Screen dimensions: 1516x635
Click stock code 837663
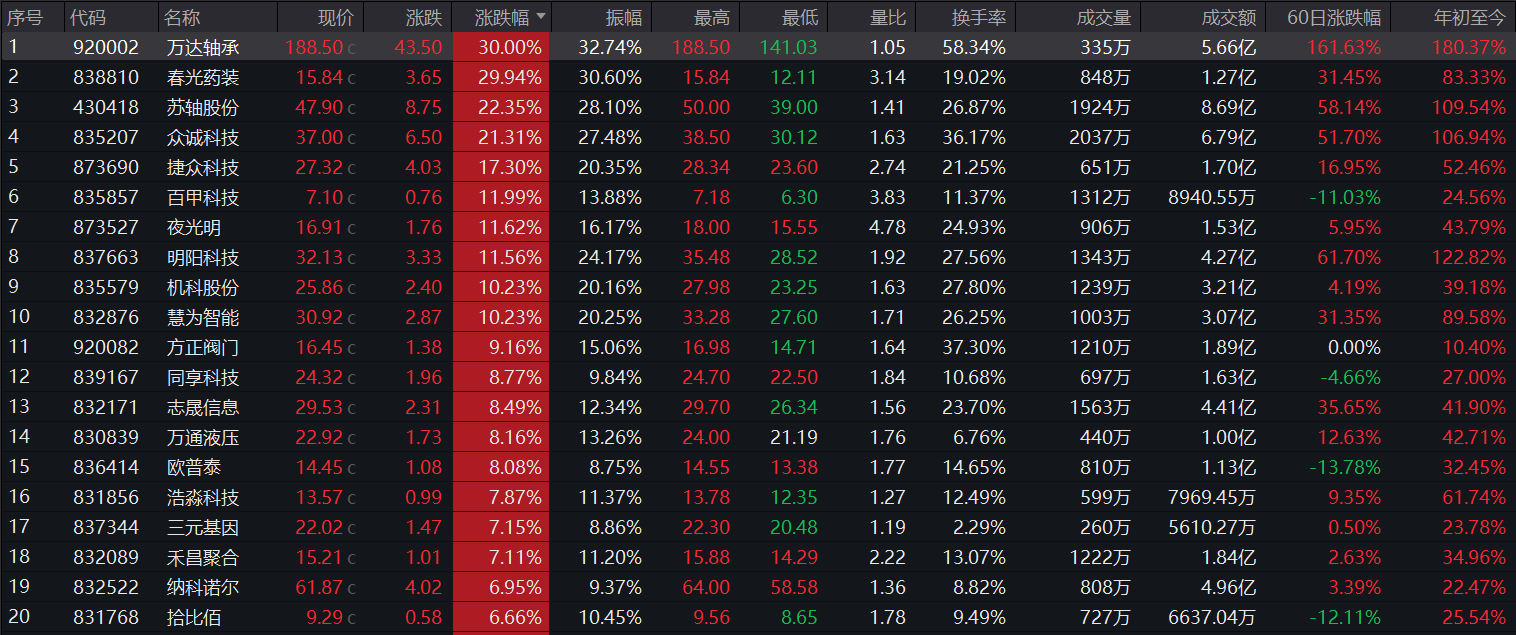(x=106, y=257)
